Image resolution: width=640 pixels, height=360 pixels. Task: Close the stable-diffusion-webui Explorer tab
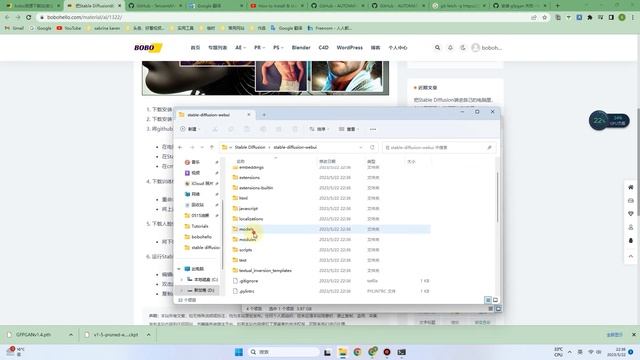click(249, 115)
